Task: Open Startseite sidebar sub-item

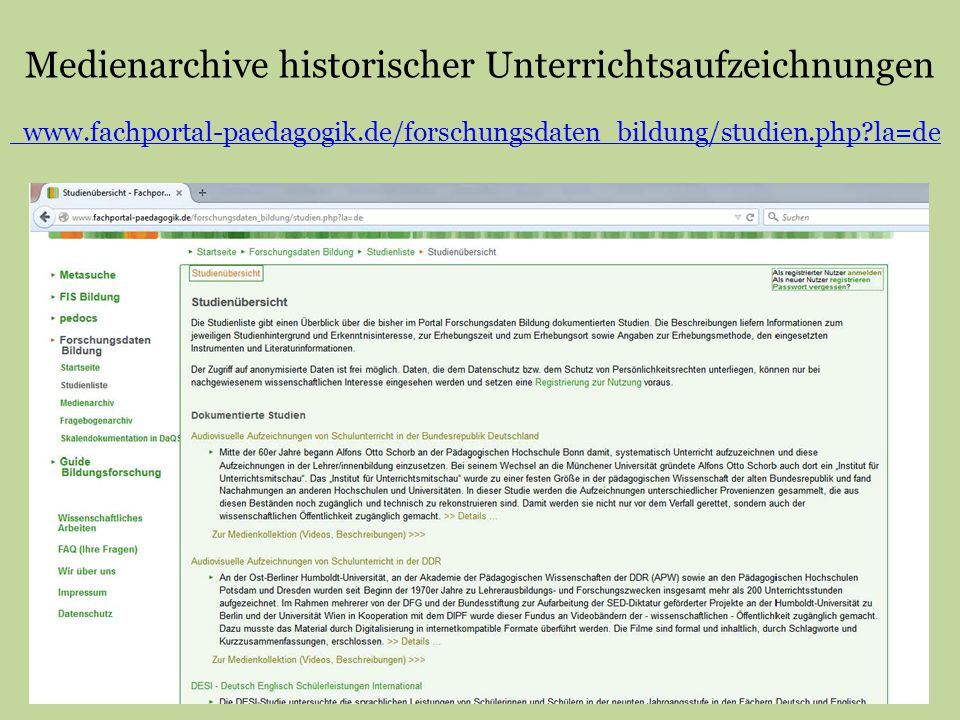Action: tap(80, 367)
